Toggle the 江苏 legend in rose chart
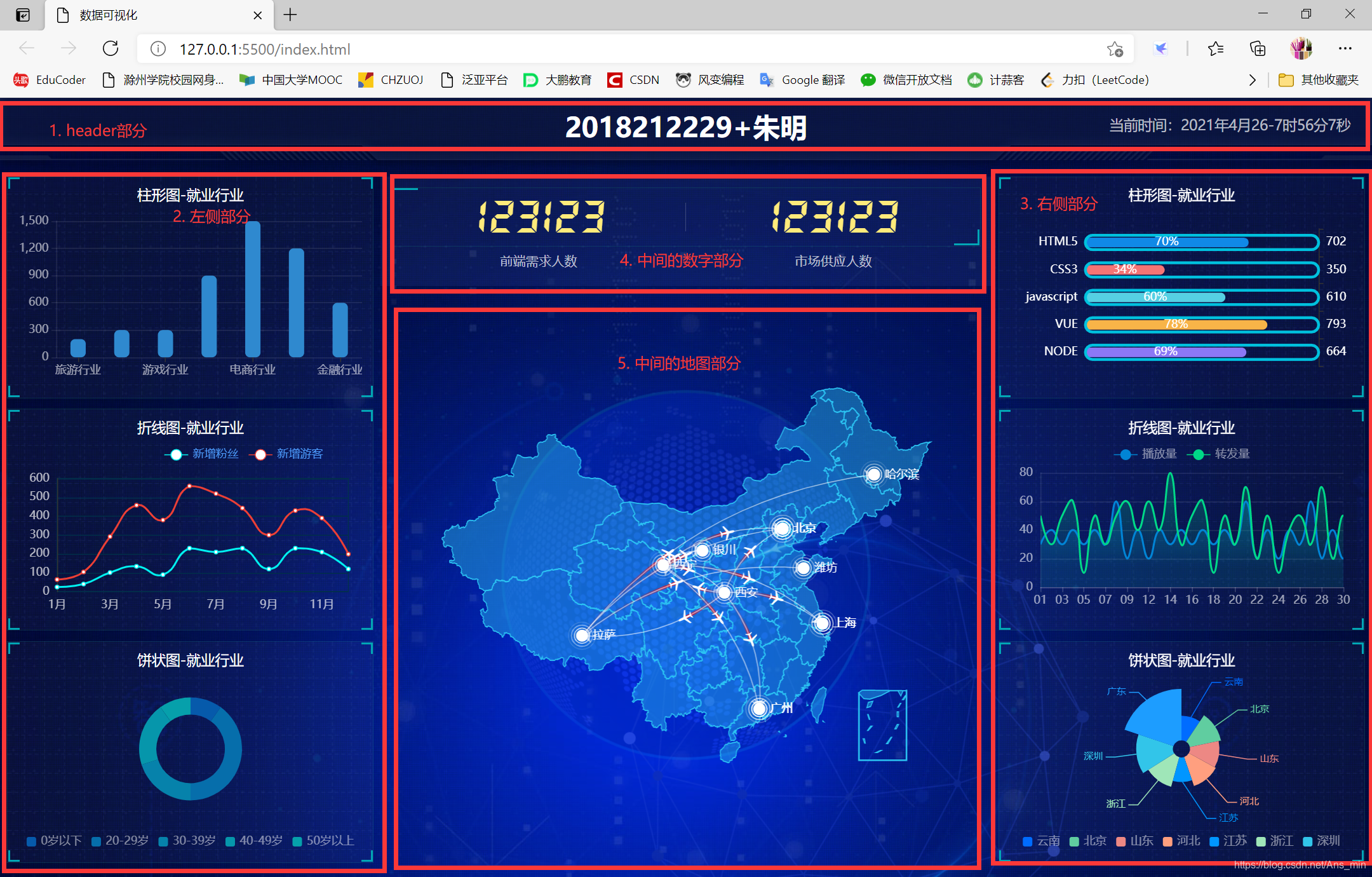 point(1228,841)
